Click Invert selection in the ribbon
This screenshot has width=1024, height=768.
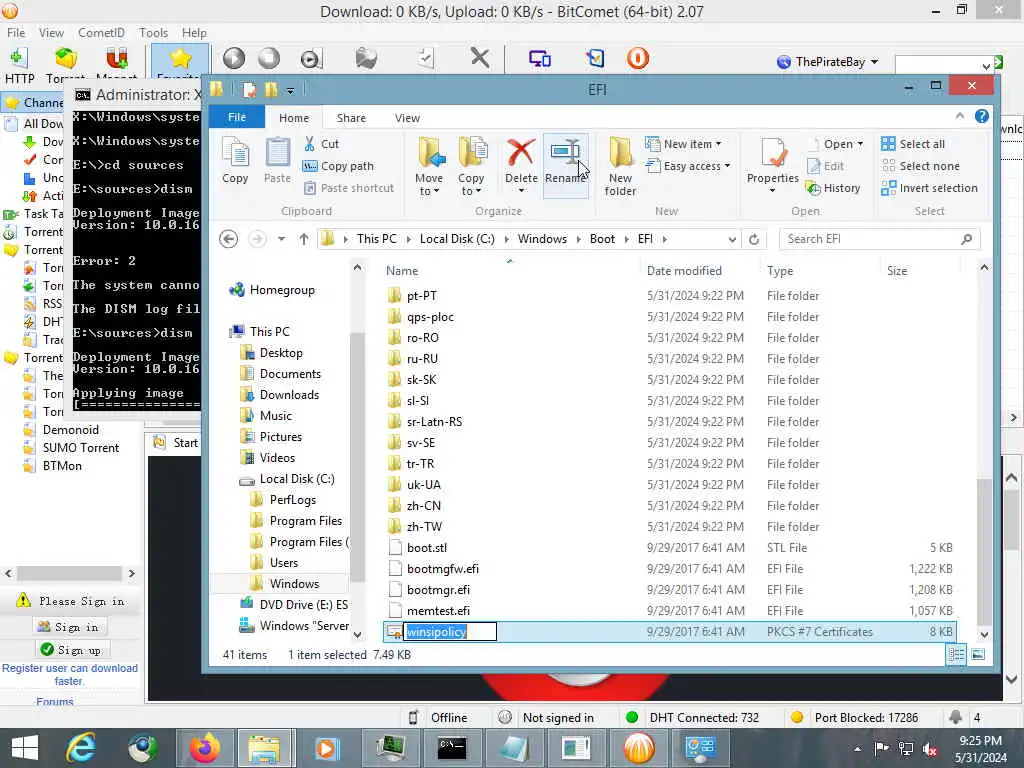[x=929, y=188]
